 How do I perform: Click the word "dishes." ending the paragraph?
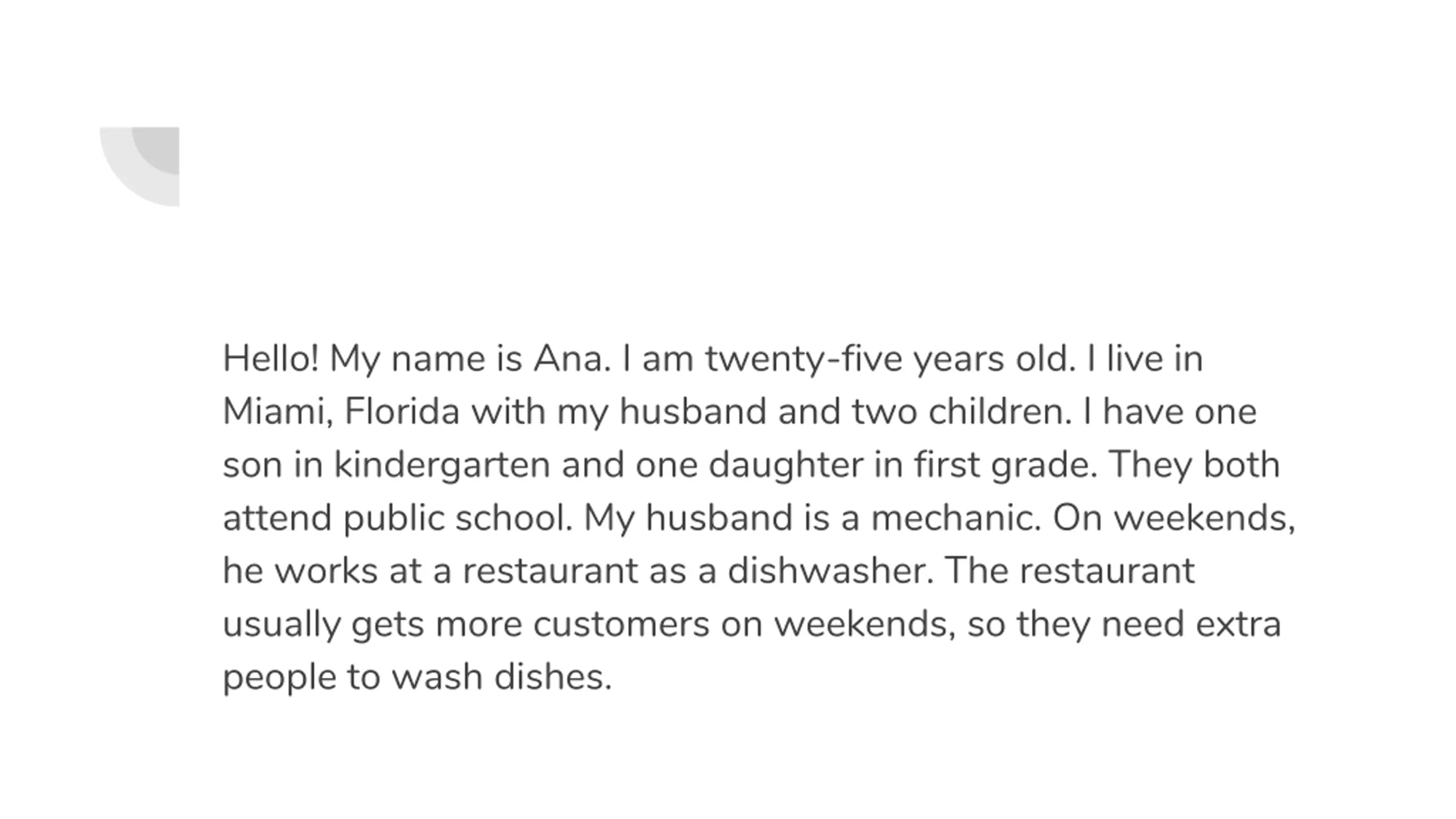pyautogui.click(x=553, y=676)
